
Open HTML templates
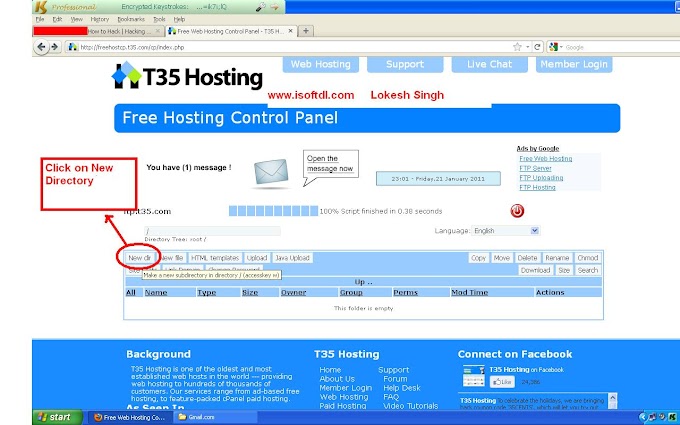coord(215,258)
